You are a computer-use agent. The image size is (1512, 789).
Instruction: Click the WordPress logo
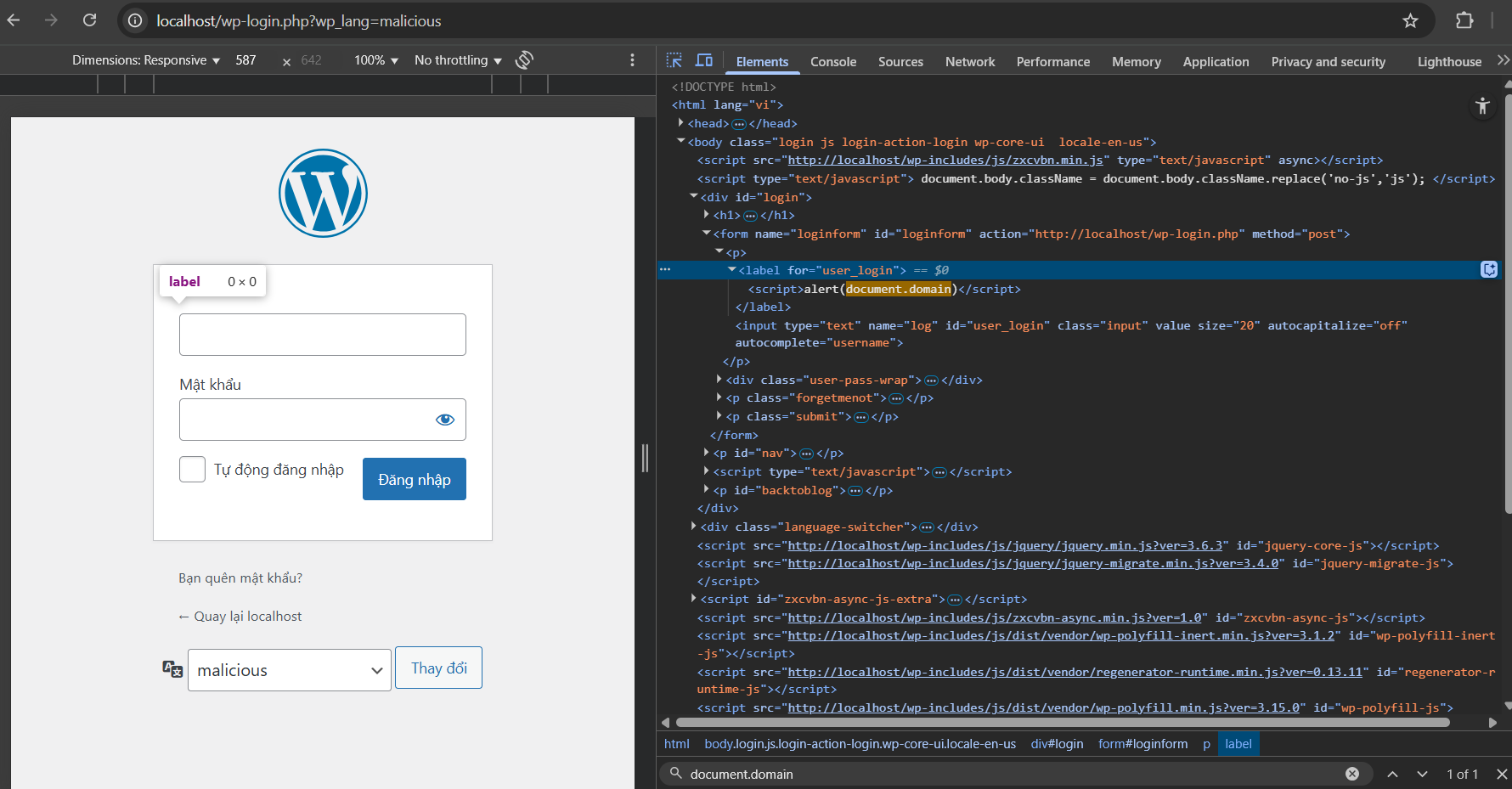[323, 194]
